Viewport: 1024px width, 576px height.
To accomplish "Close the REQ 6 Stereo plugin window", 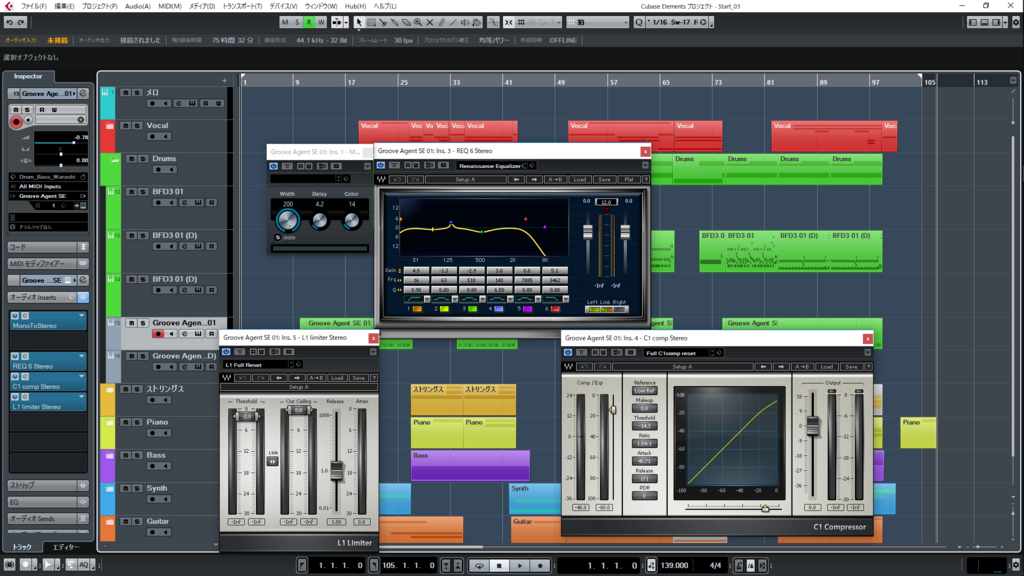I will (645, 152).
